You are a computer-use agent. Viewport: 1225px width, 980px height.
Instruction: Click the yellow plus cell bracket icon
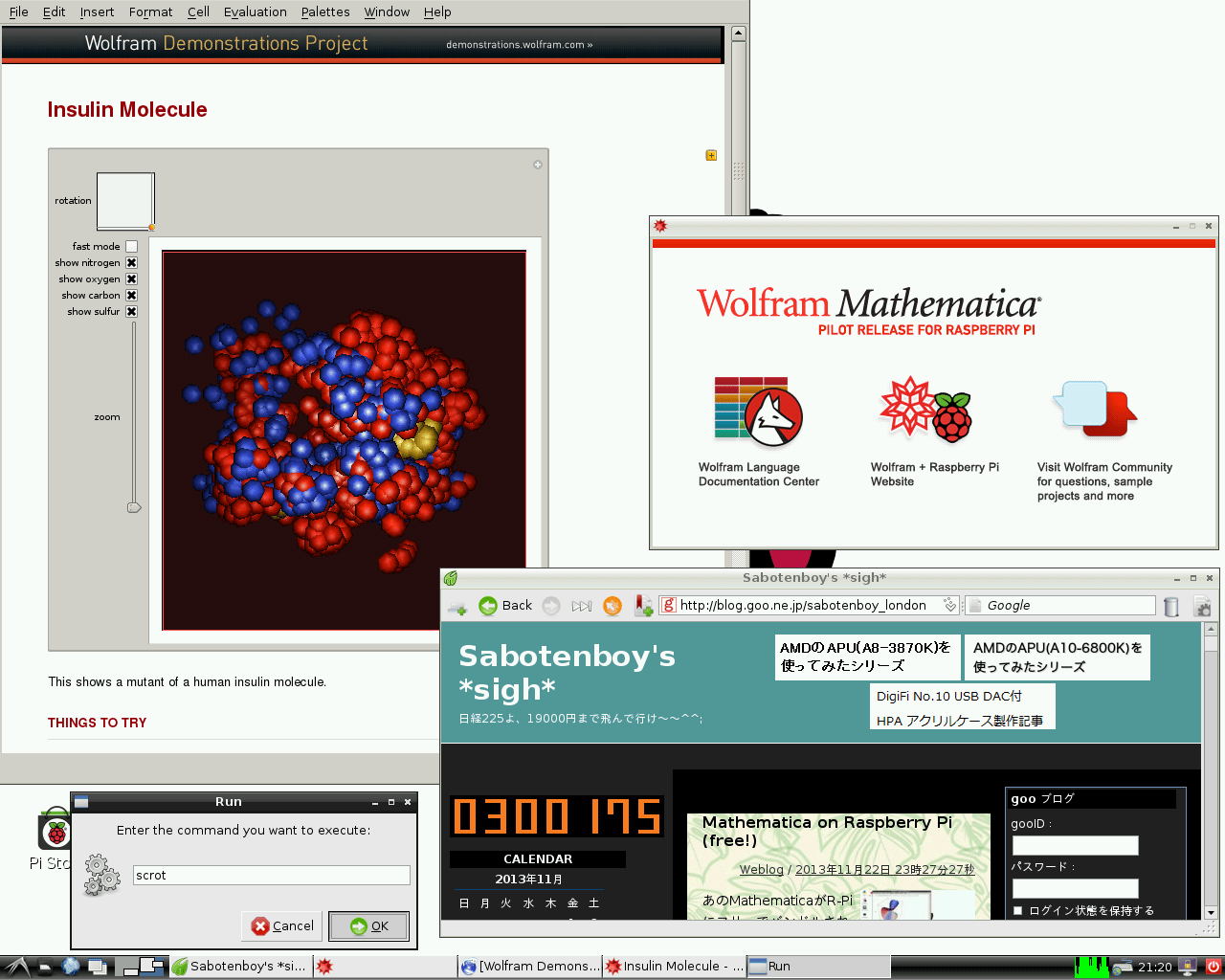(x=711, y=155)
